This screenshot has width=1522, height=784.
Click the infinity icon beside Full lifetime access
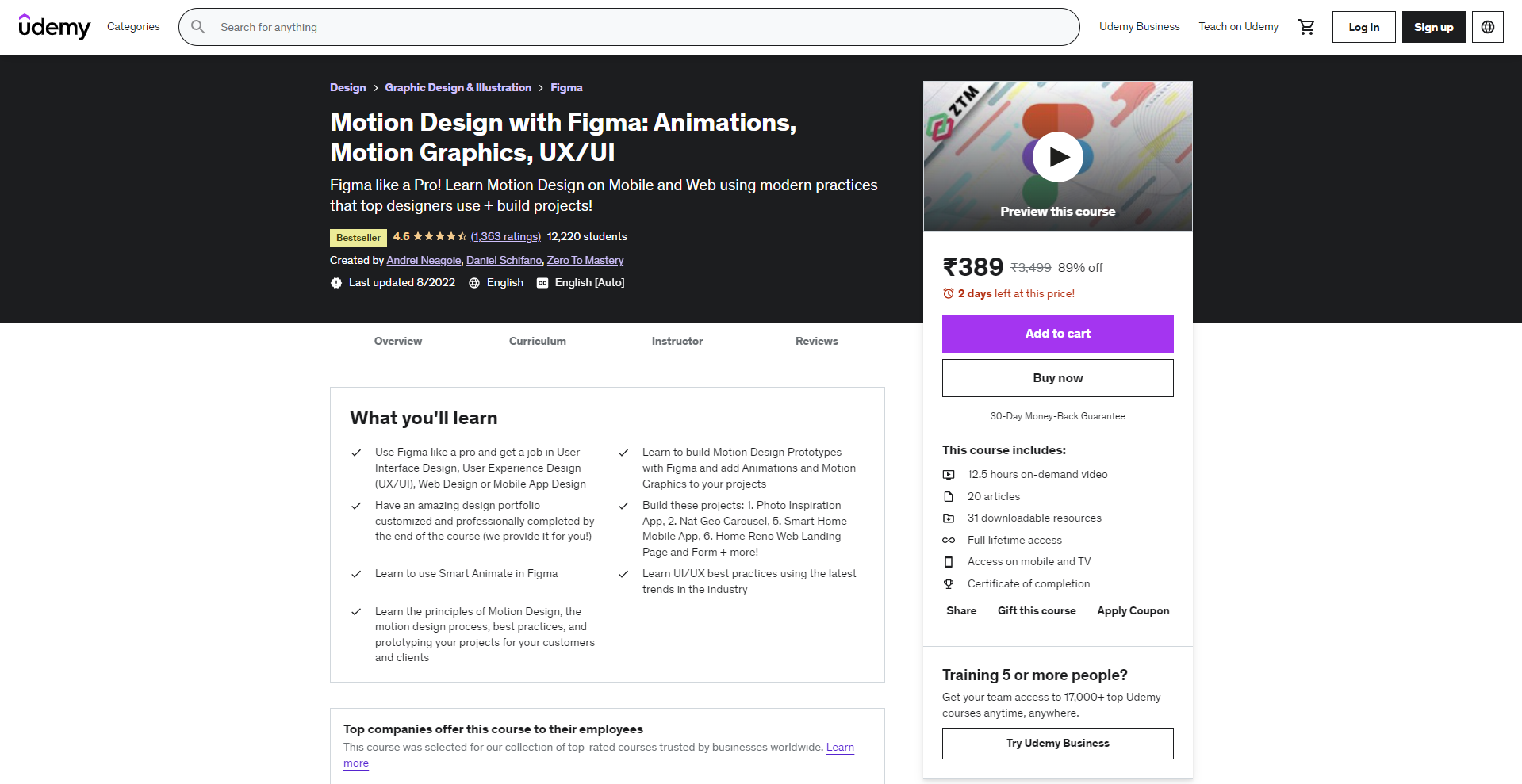tap(949, 541)
